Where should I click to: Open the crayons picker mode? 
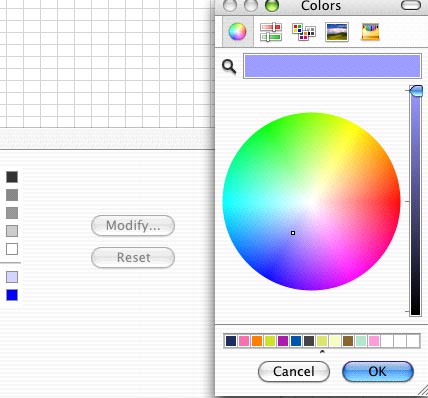(x=370, y=32)
